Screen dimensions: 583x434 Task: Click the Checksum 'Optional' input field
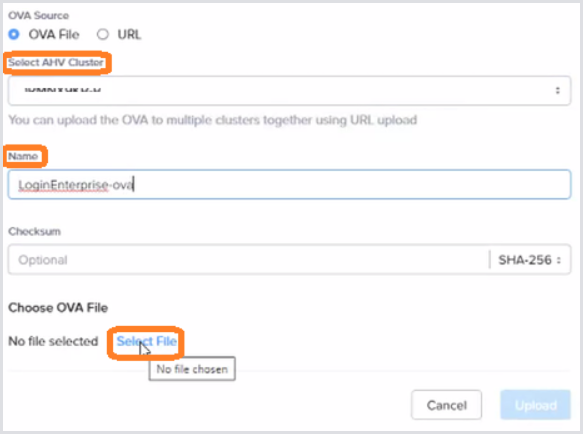click(248, 260)
